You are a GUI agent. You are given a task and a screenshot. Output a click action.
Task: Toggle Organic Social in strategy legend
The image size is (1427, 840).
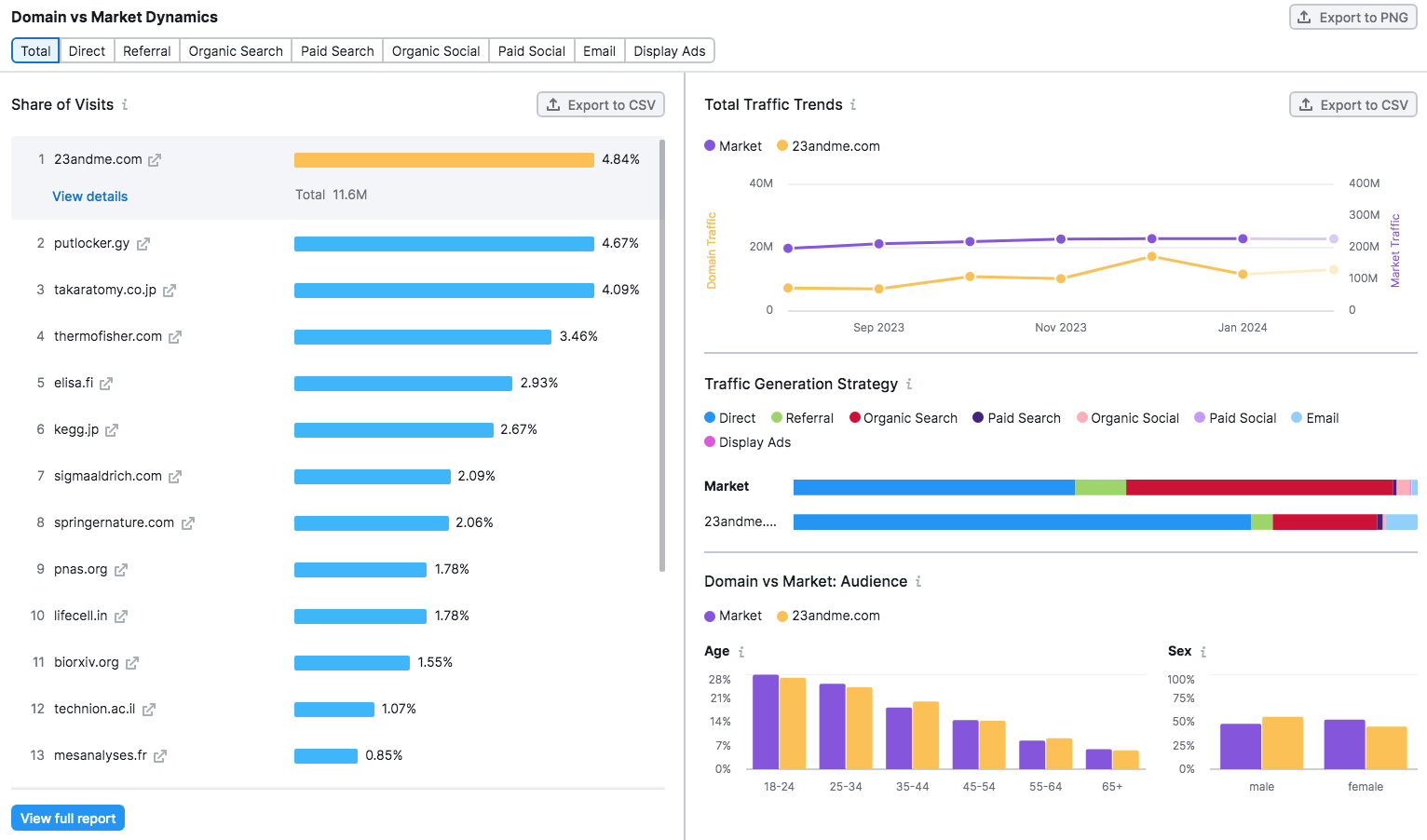1128,418
